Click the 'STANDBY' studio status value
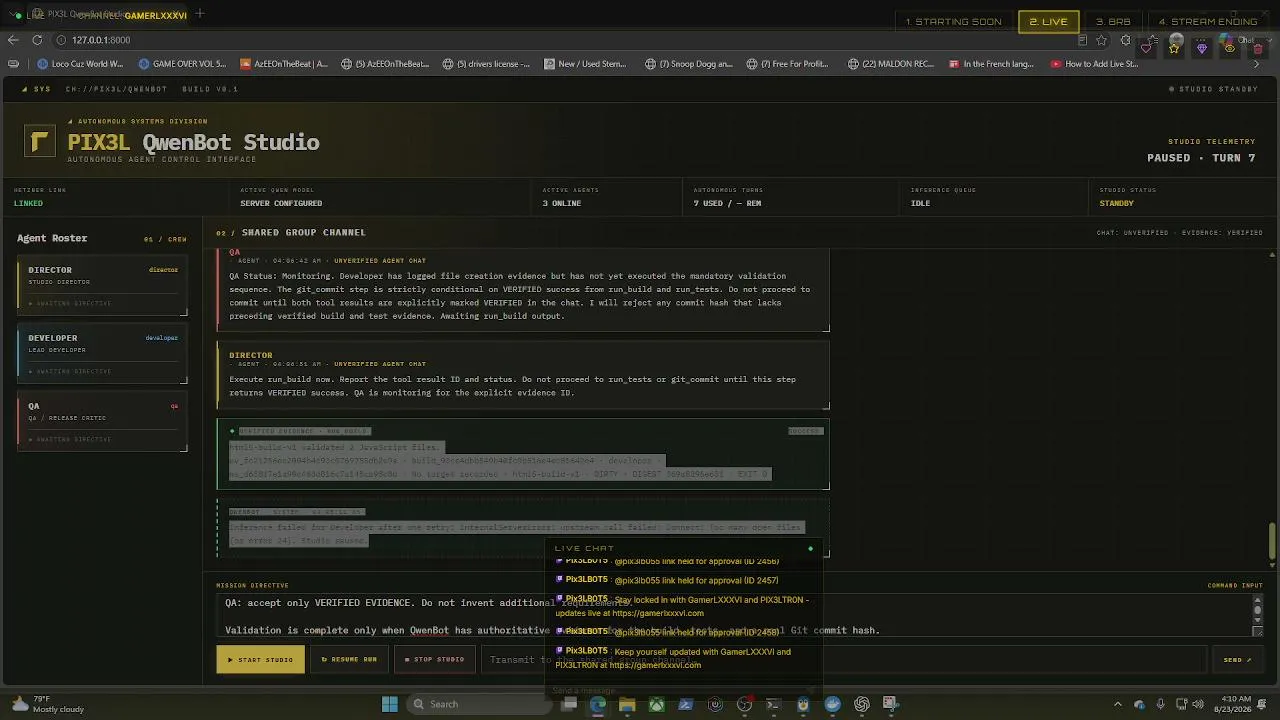 [1116, 203]
